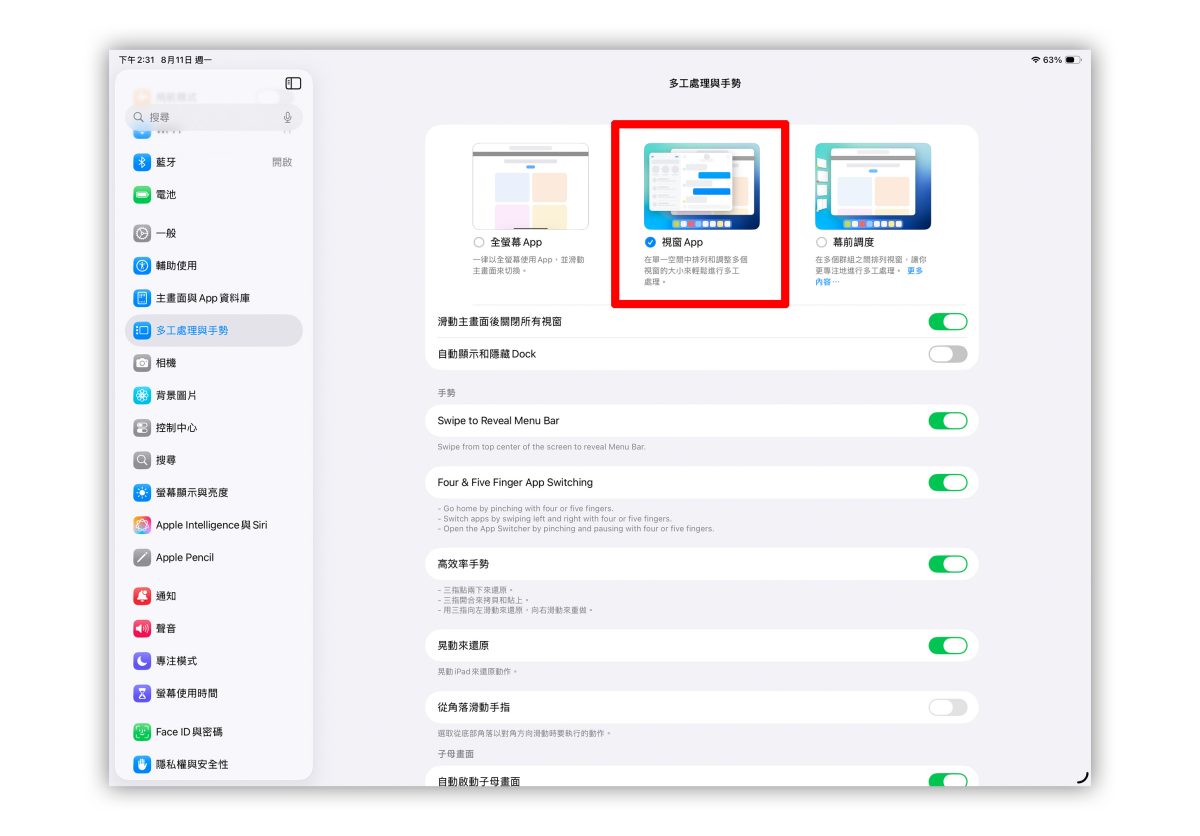1200x836 pixels.
Task: Click the Control Center icon
Action: (x=142, y=428)
